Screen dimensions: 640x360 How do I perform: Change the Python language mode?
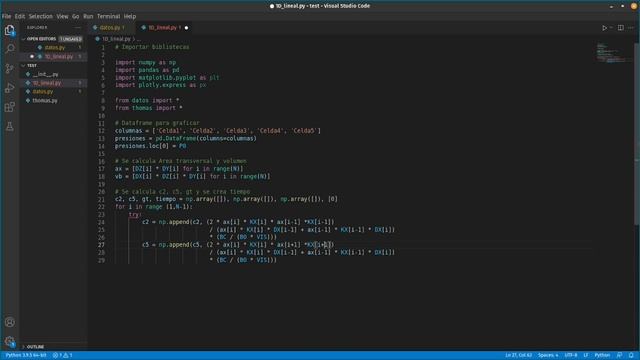[602, 355]
